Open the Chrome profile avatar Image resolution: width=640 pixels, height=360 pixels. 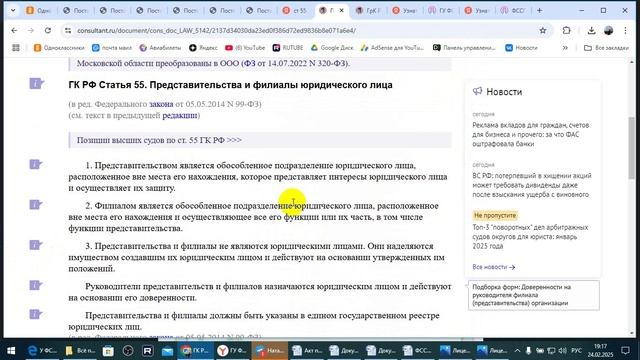608,31
